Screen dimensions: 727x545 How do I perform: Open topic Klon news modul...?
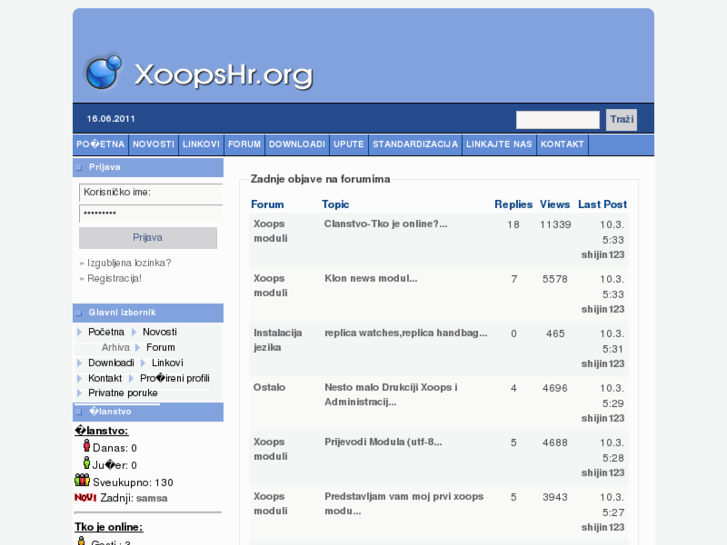(371, 278)
